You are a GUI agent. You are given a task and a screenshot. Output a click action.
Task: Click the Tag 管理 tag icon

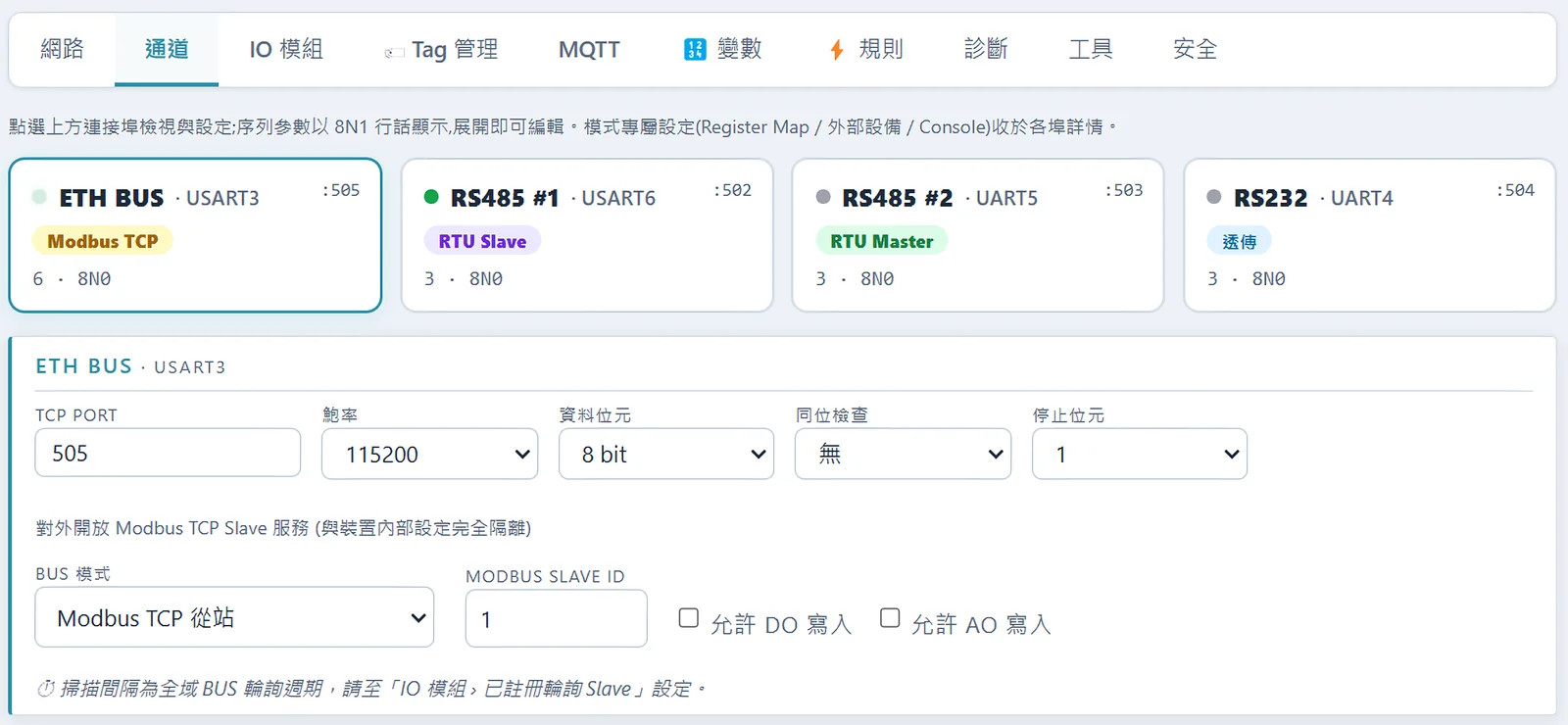[x=394, y=52]
